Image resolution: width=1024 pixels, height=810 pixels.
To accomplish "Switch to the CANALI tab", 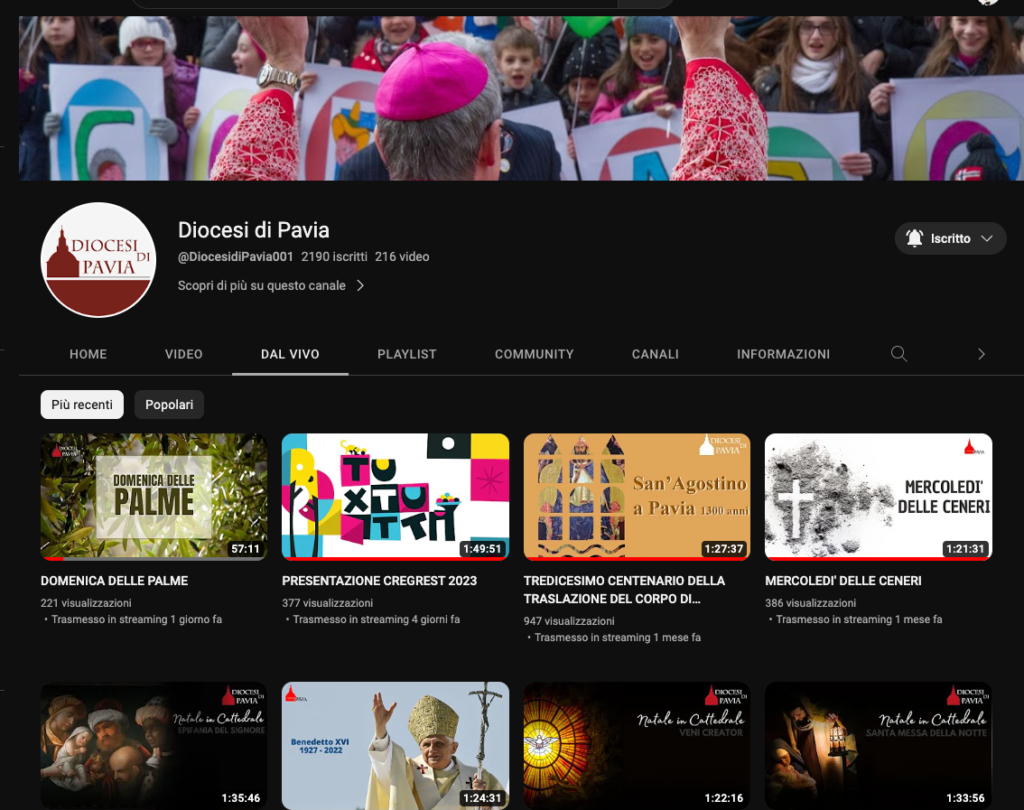I will point(655,354).
